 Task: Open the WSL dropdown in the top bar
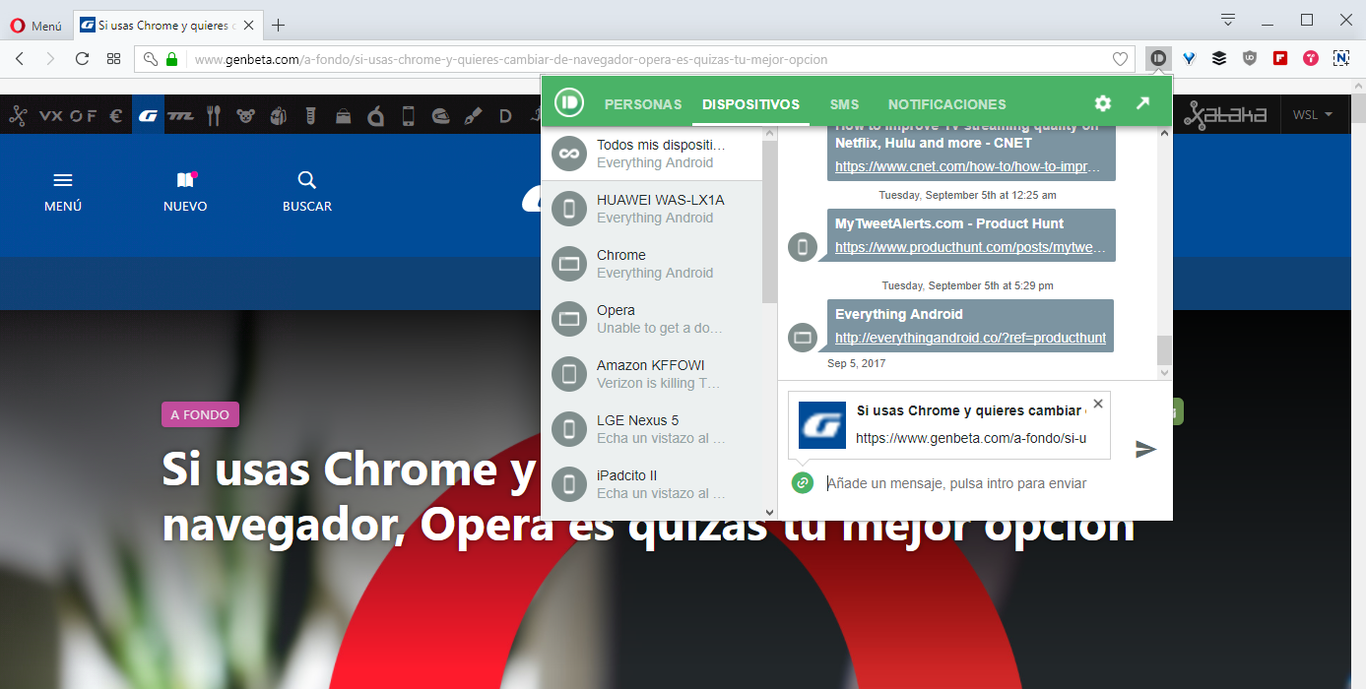(1315, 114)
